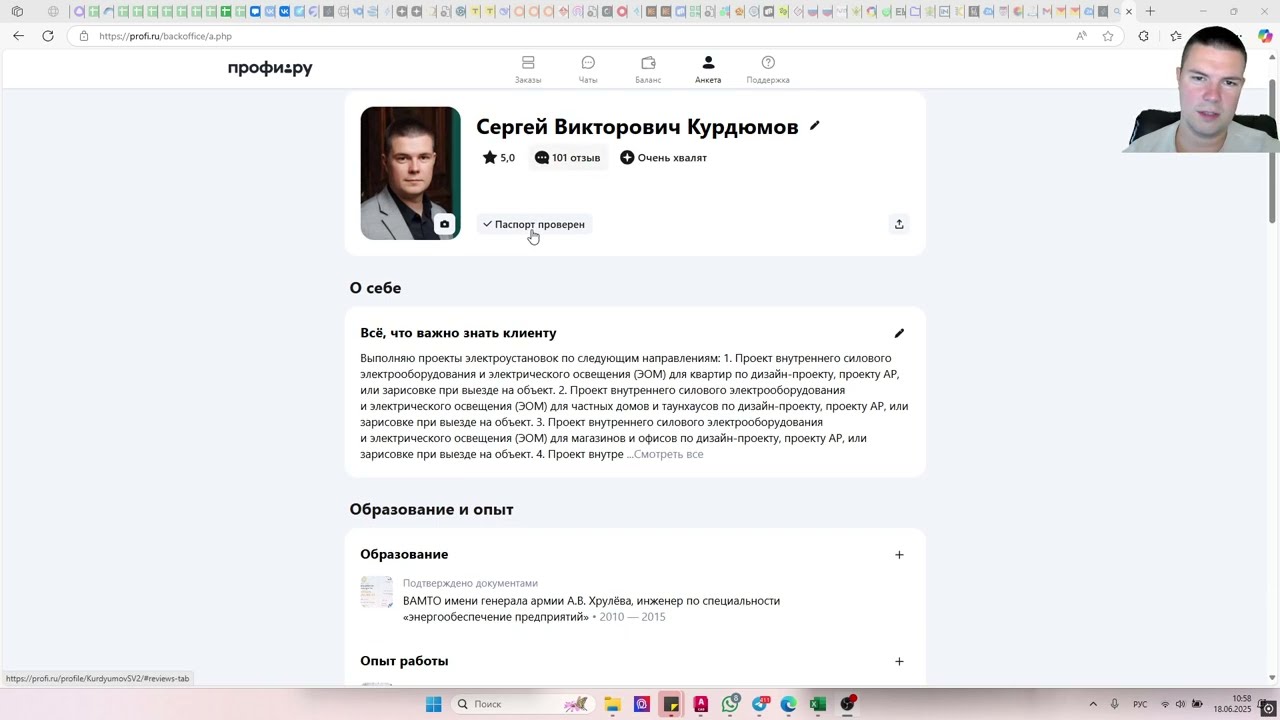The width and height of the screenshot is (1280, 720).
Task: Open File Explorer from taskbar
Action: pyautogui.click(x=612, y=704)
